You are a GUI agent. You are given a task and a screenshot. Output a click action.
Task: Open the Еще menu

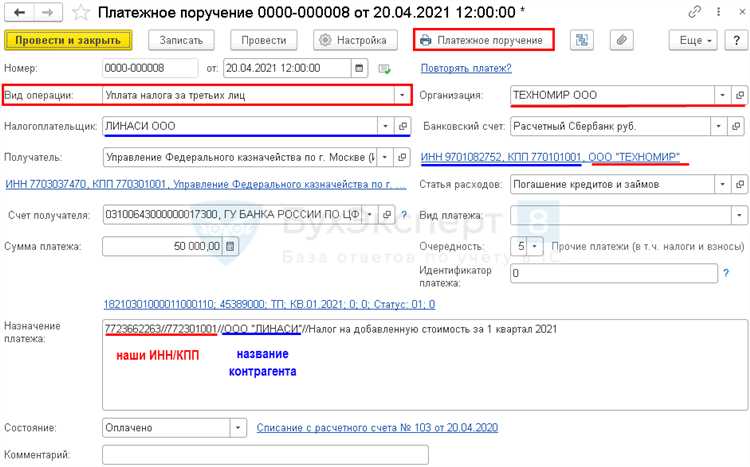click(x=696, y=40)
